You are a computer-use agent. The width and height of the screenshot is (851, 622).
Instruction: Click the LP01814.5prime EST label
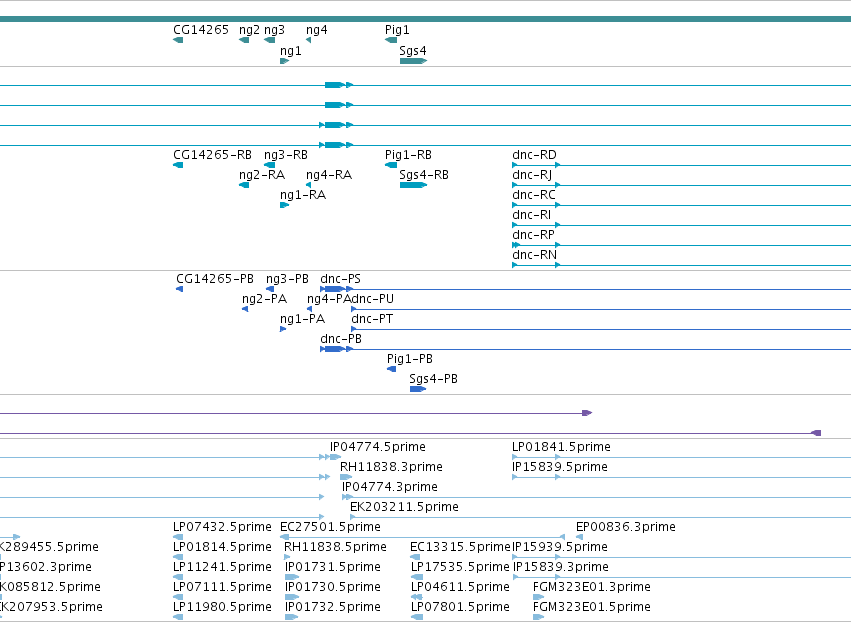tap(223, 548)
